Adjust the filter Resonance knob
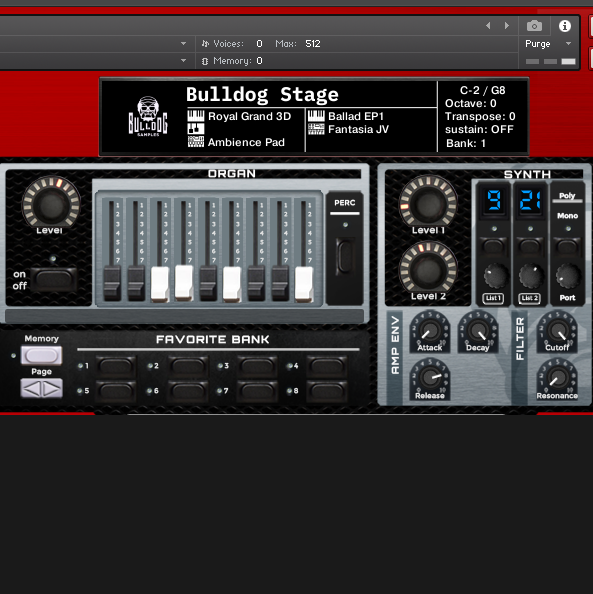The image size is (593, 594). pos(557,379)
